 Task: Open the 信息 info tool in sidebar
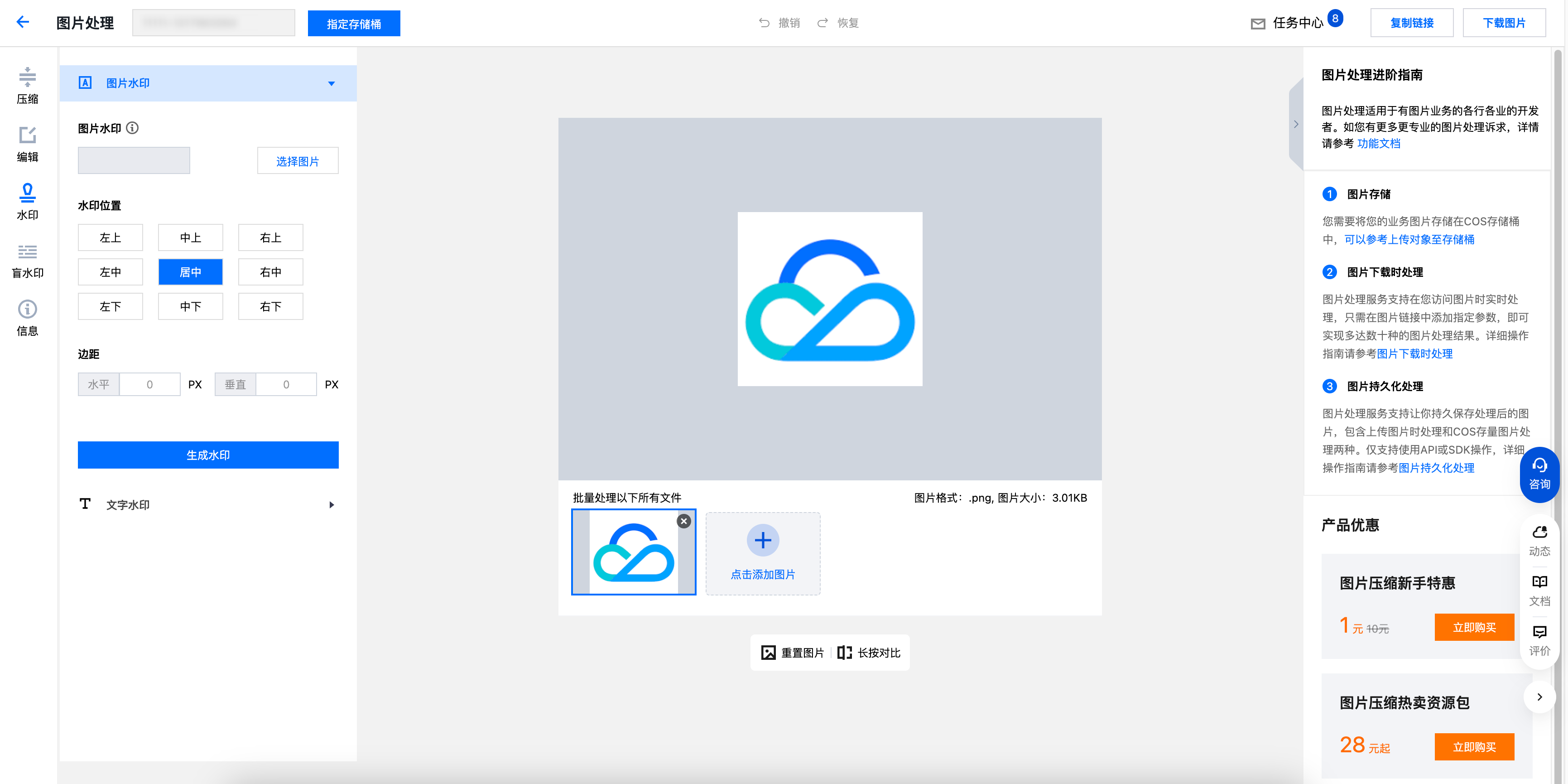27,318
